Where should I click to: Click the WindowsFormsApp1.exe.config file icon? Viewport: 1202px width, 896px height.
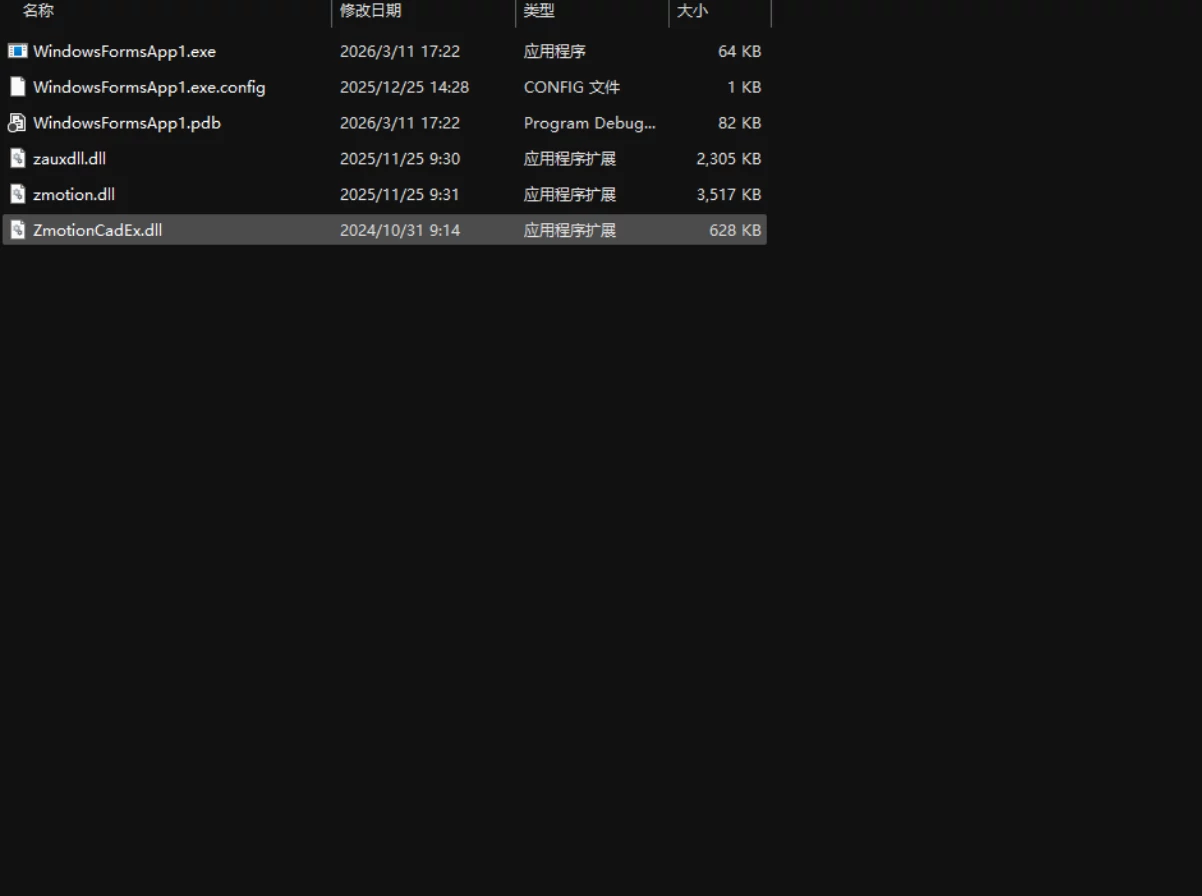pos(17,87)
